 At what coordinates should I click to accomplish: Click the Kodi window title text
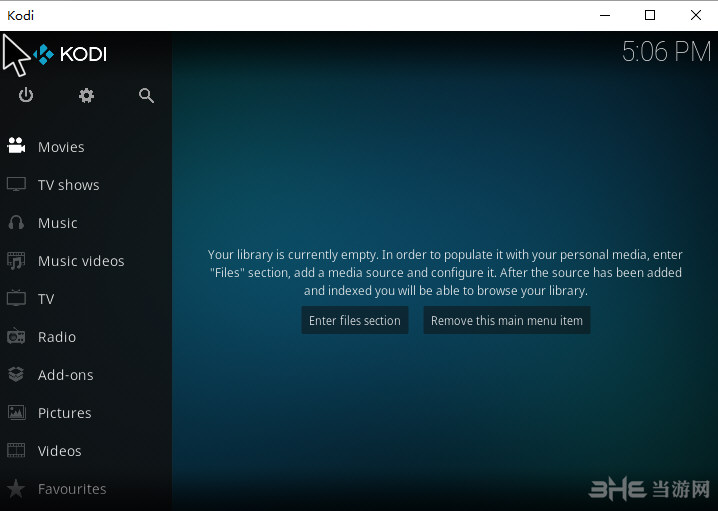[21, 15]
